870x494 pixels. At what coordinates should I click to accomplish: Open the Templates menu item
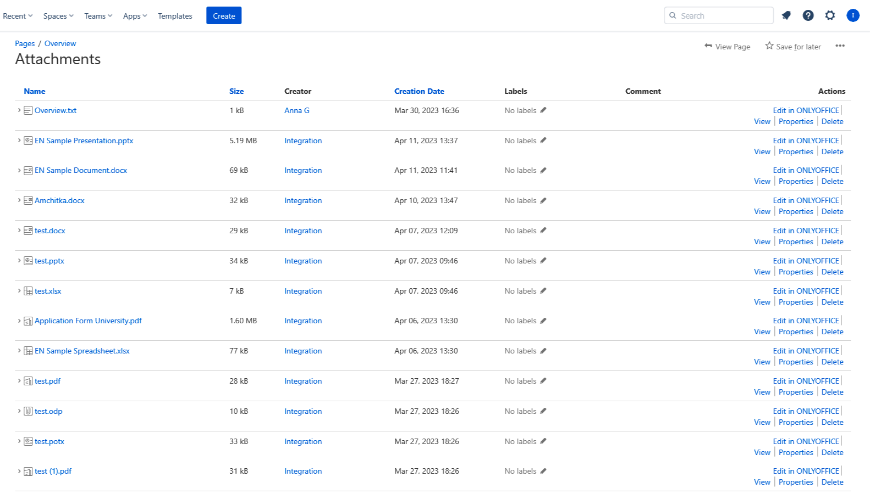click(175, 16)
